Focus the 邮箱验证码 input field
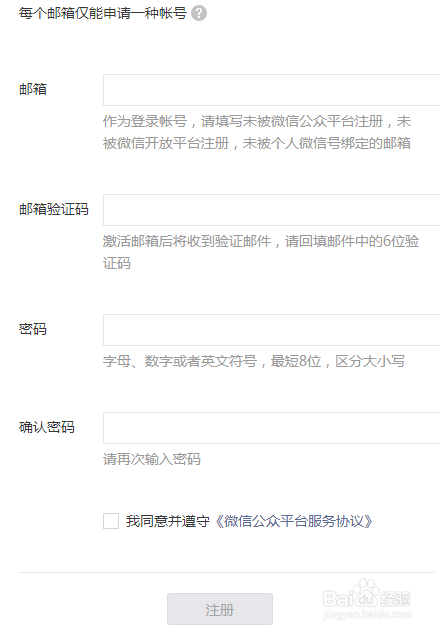Screen dimensions: 440x632 tap(272, 210)
